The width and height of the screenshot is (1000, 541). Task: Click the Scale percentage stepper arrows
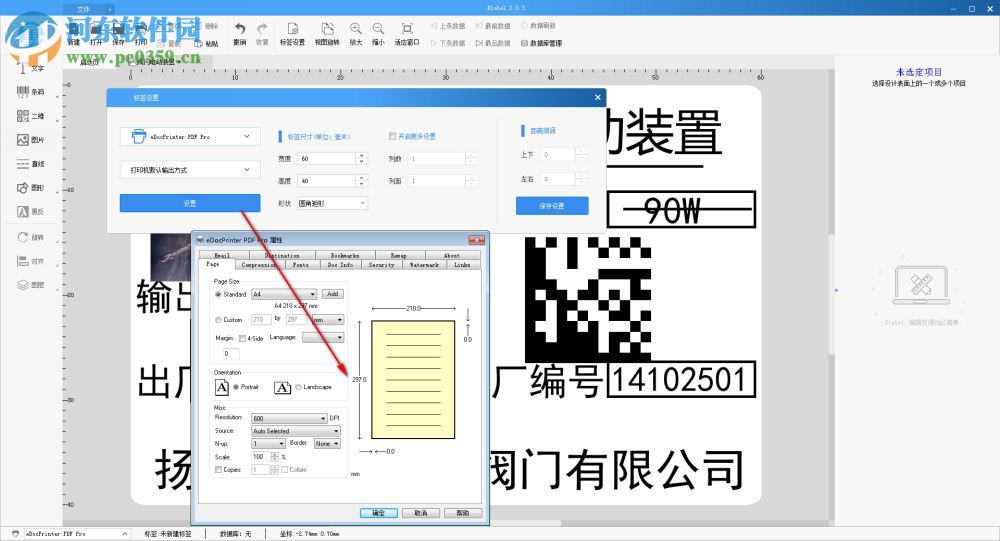pyautogui.click(x=275, y=457)
